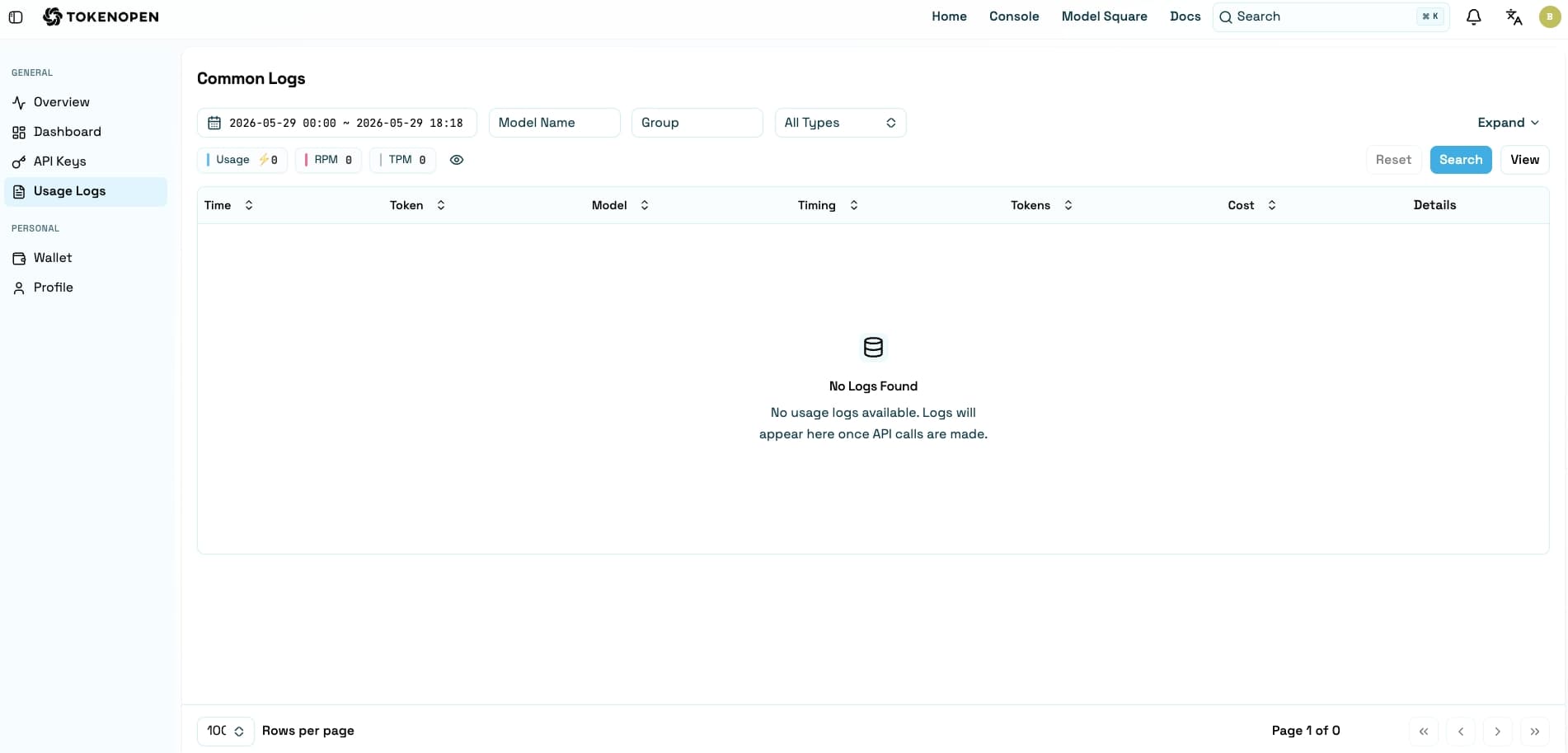Click the calendar icon in date range
Image resolution: width=1568 pixels, height=753 pixels.
pos(214,123)
